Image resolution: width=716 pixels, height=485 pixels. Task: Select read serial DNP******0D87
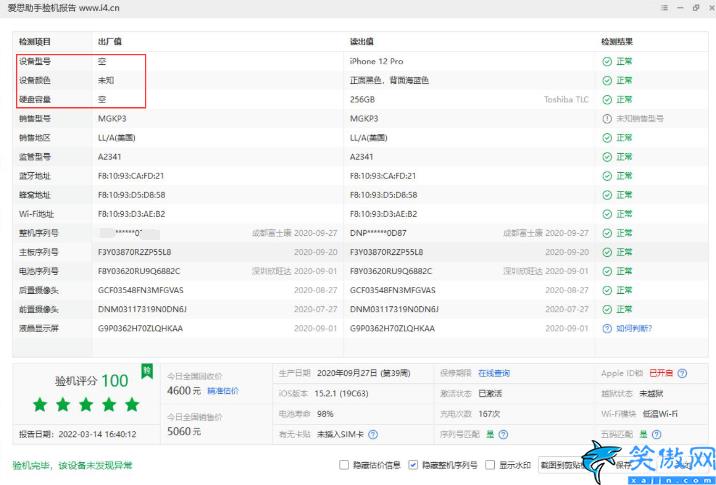[378, 233]
